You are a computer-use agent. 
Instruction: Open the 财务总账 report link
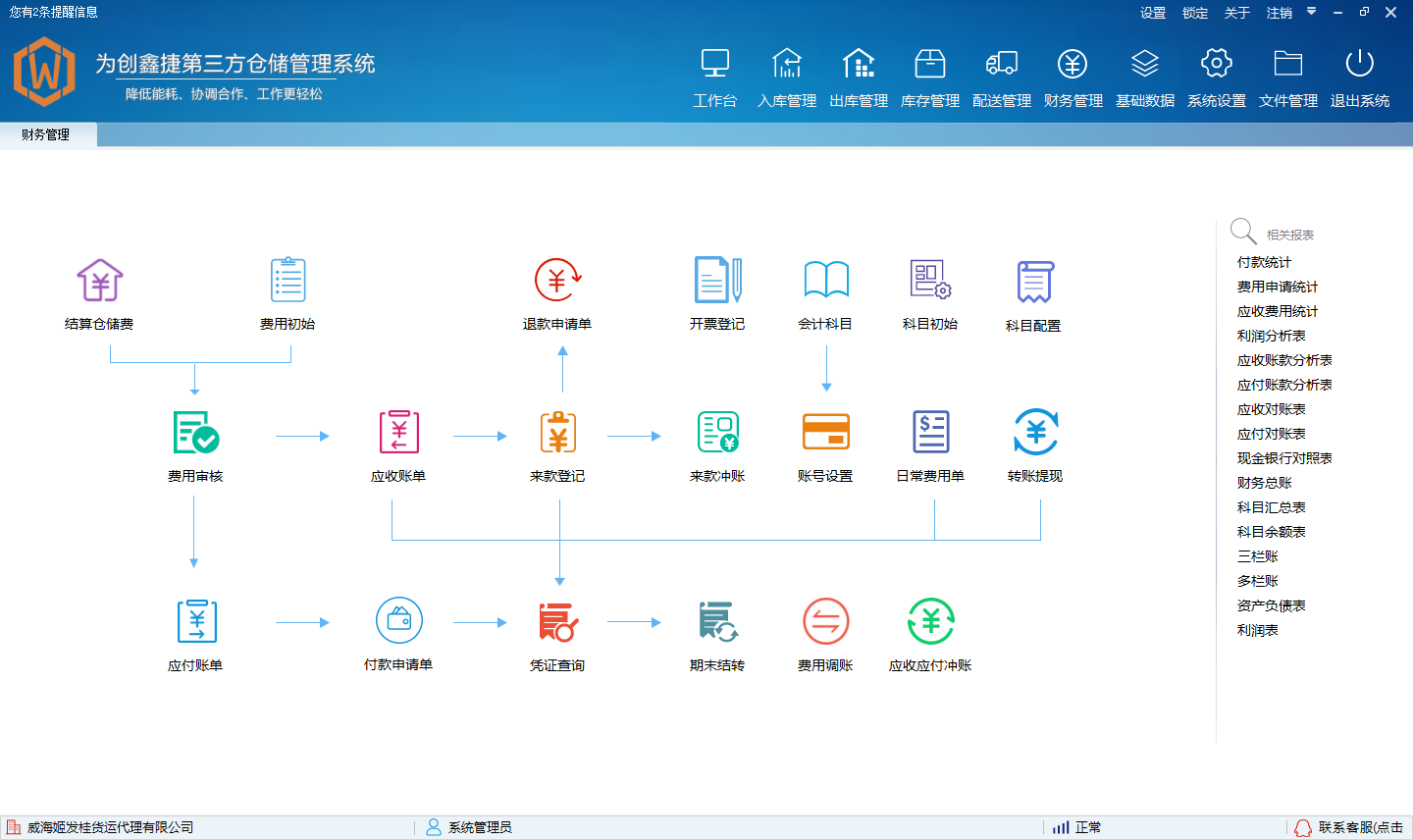[x=1264, y=483]
